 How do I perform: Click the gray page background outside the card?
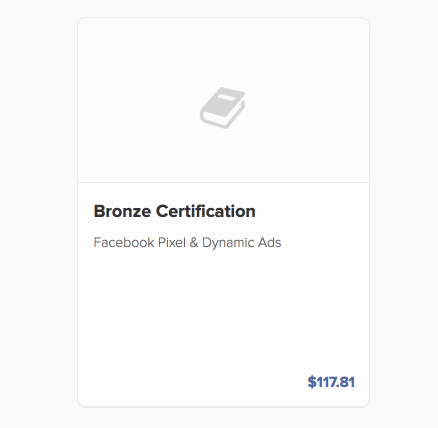[38, 213]
